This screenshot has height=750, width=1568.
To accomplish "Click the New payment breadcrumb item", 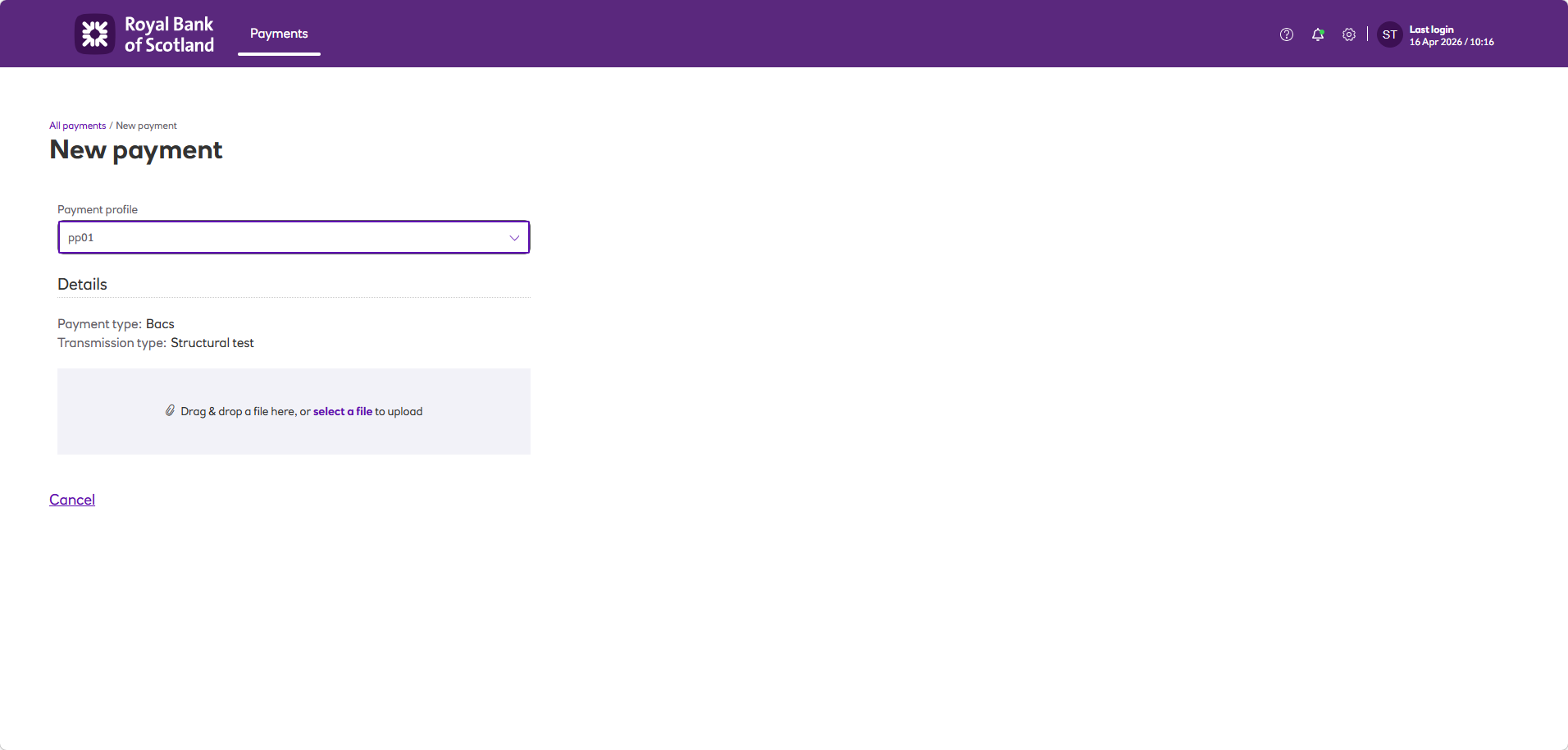I will (146, 126).
